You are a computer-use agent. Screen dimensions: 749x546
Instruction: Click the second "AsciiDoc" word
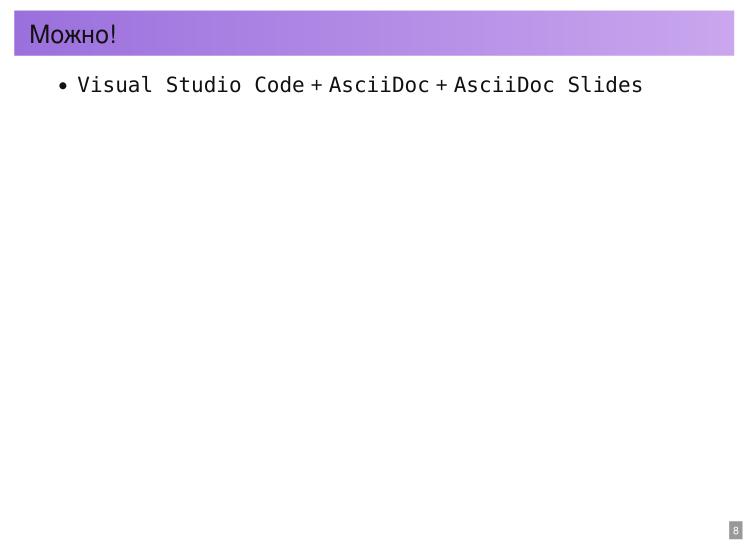tap(504, 85)
